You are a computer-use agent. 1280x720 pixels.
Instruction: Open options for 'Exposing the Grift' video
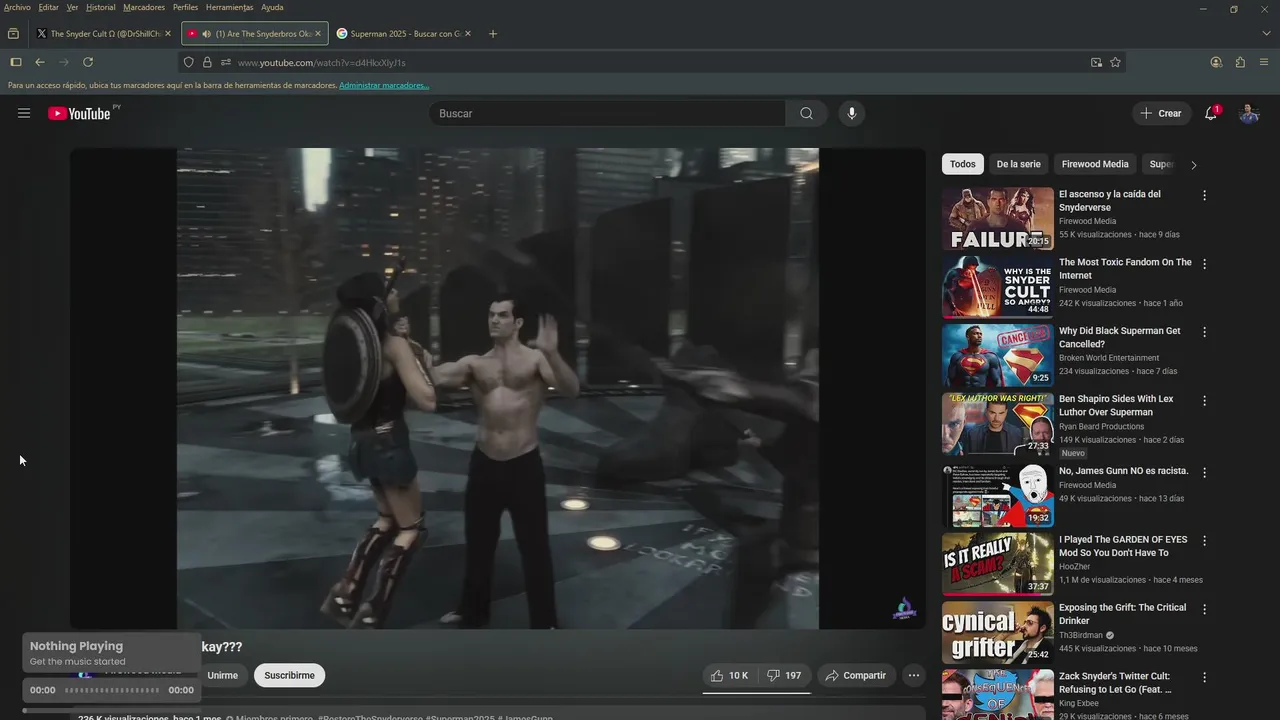coord(1204,609)
